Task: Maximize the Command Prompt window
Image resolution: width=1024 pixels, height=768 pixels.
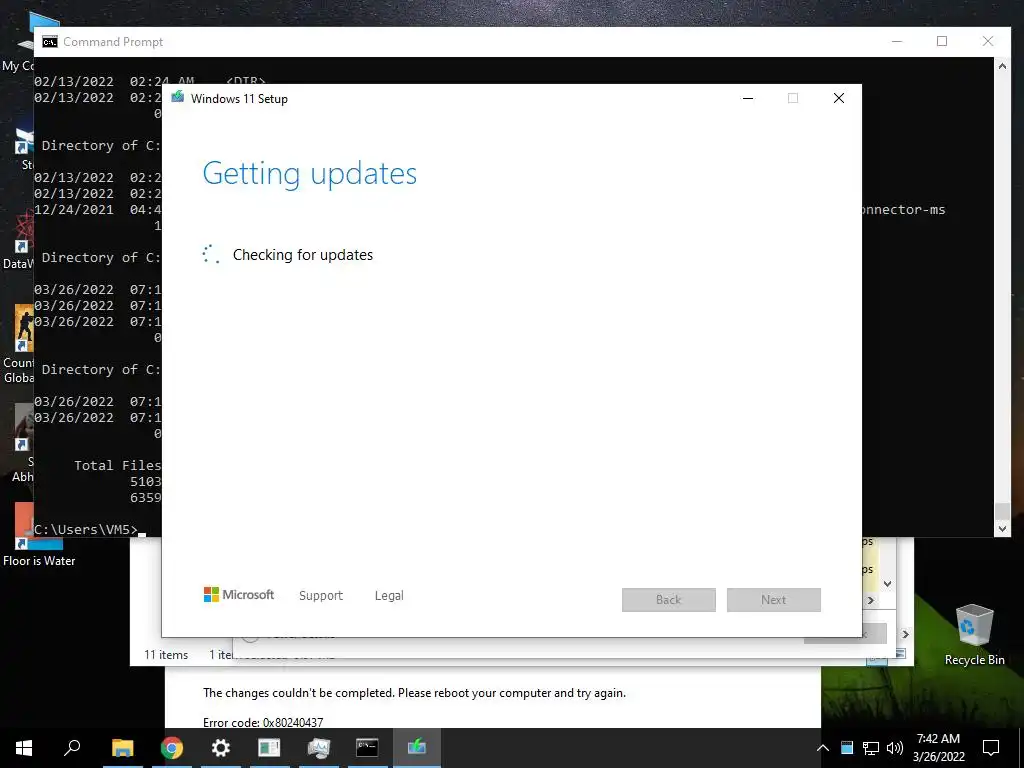Action: pos(942,41)
